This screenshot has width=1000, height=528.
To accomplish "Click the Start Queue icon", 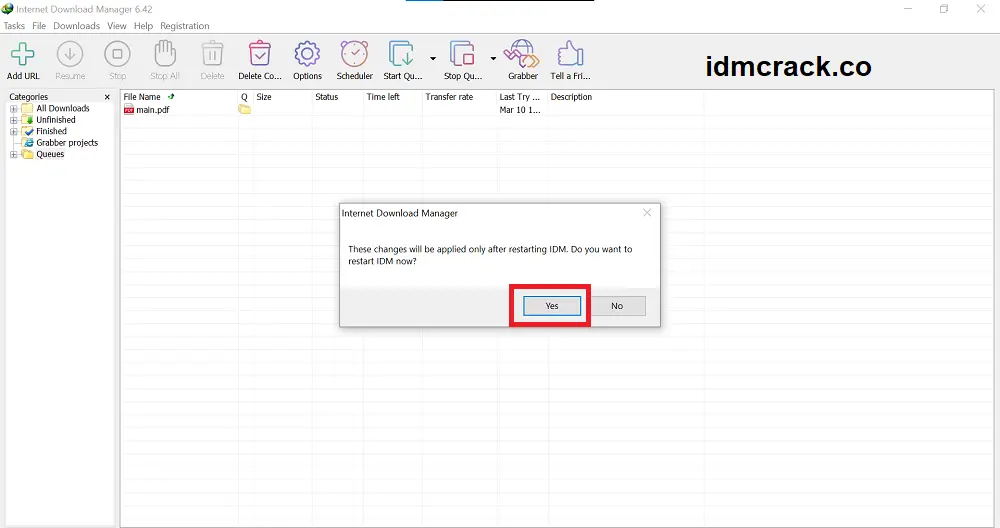I will tap(402, 54).
